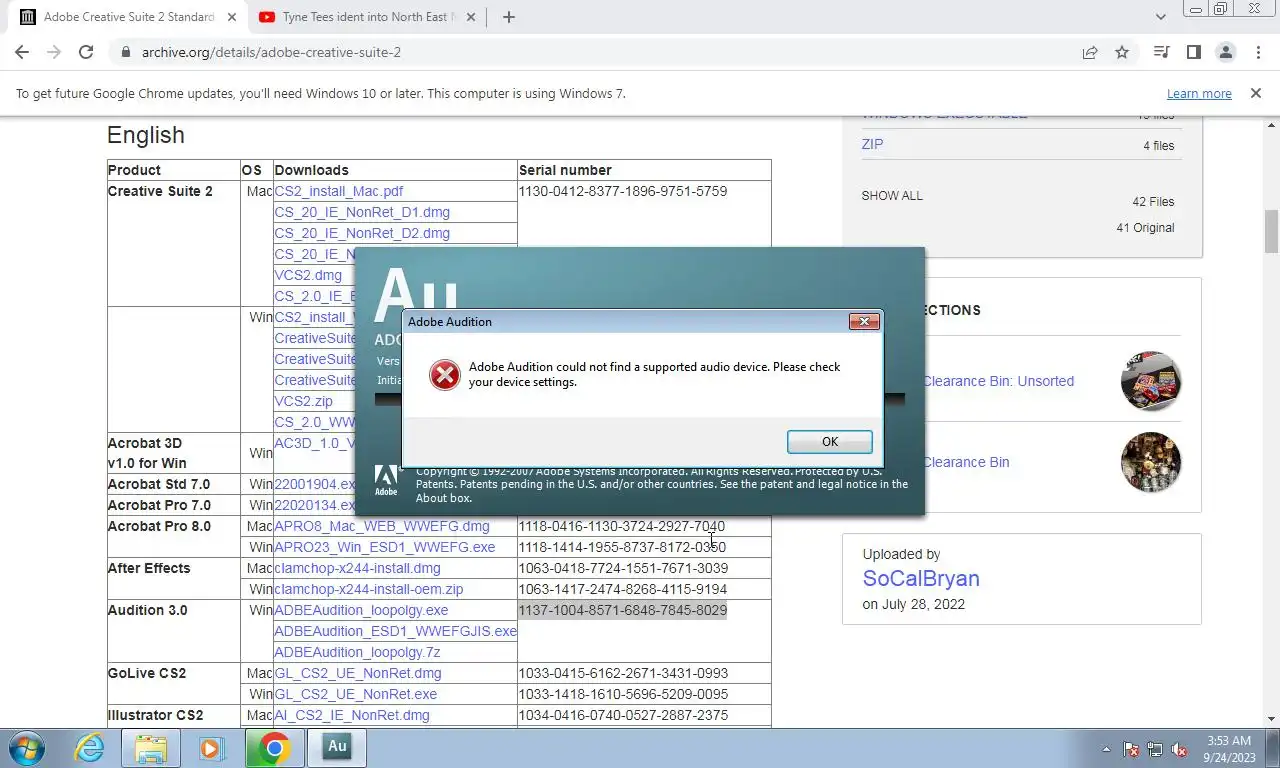The height and width of the screenshot is (768, 1280).
Task: Open SoCalBryan uploader profile
Action: coord(921,578)
